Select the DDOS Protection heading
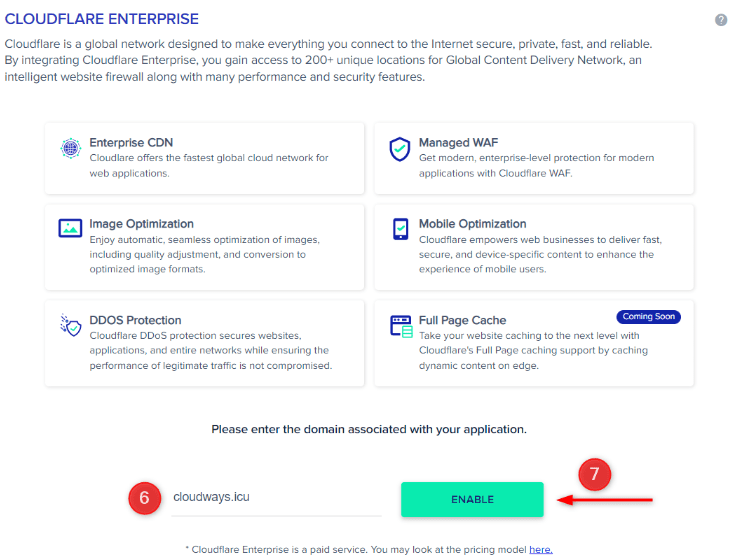740x557 pixels. click(135, 320)
